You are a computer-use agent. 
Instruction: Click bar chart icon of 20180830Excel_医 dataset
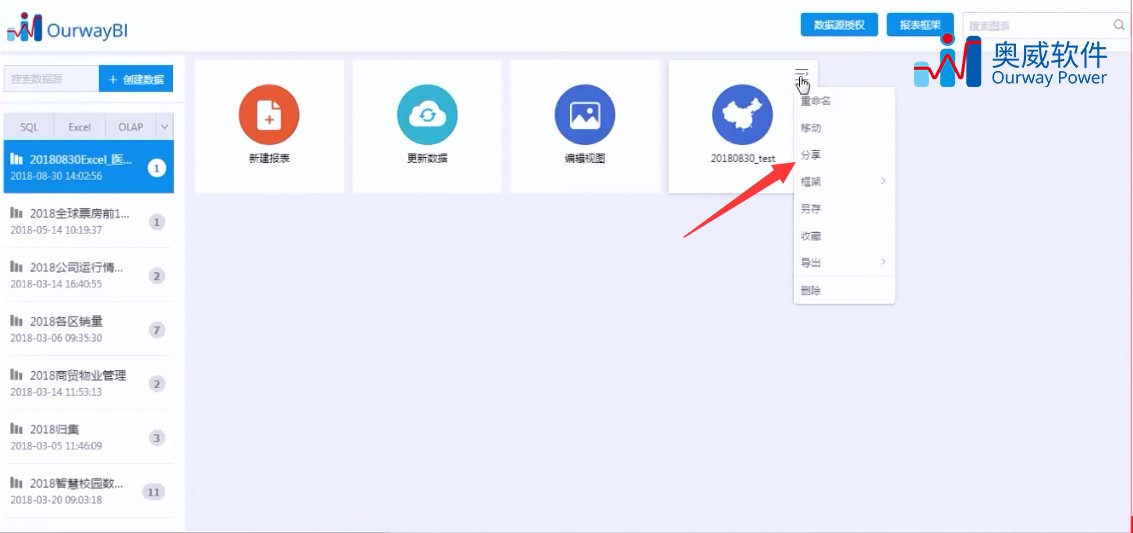[17, 160]
